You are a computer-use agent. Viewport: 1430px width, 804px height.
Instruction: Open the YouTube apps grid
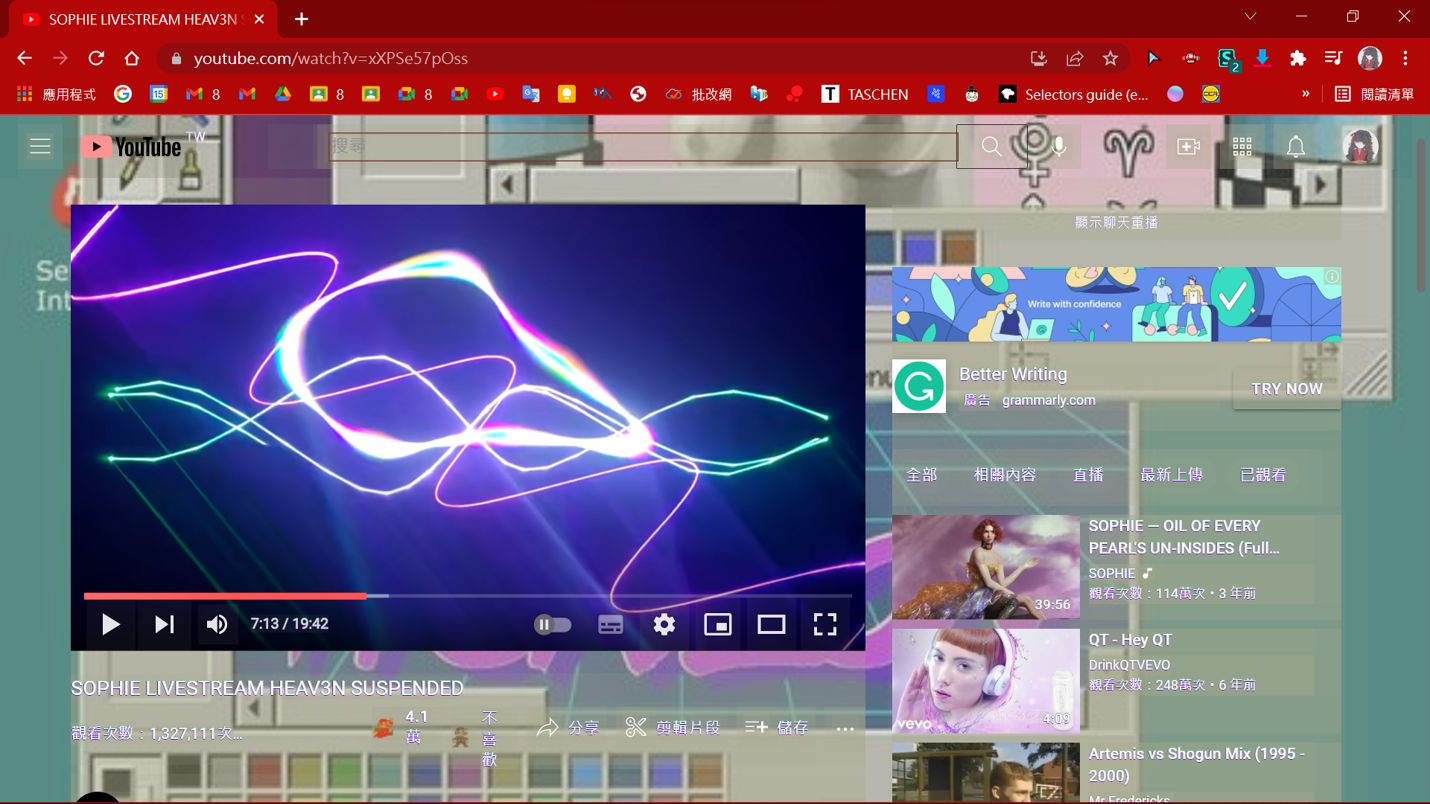pos(1242,147)
